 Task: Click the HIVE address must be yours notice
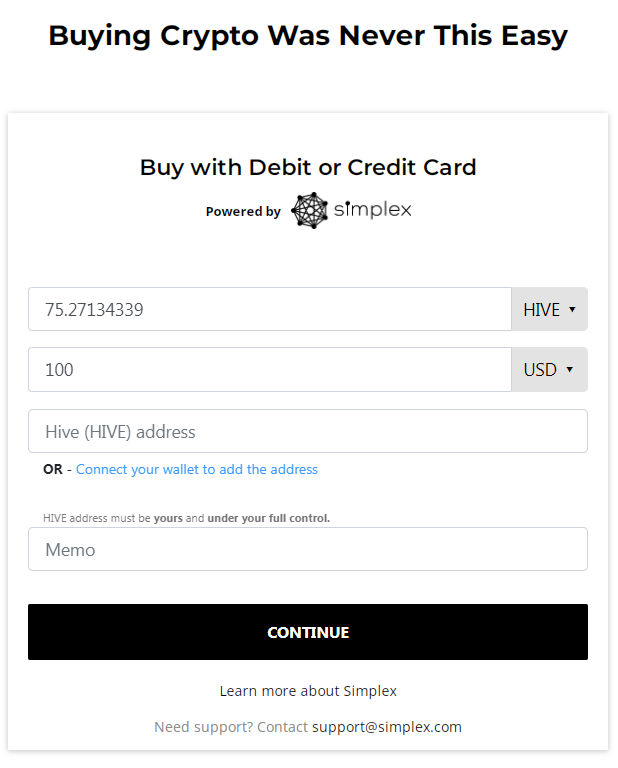tap(186, 518)
